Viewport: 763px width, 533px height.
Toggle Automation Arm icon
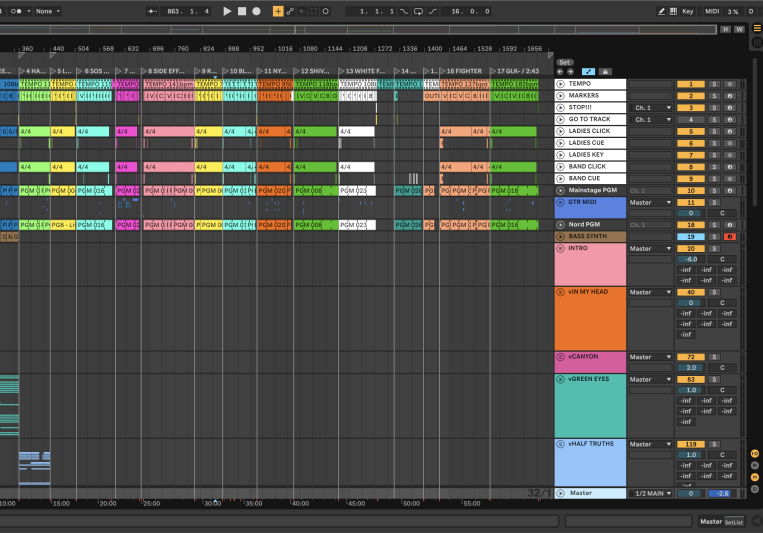(290, 11)
